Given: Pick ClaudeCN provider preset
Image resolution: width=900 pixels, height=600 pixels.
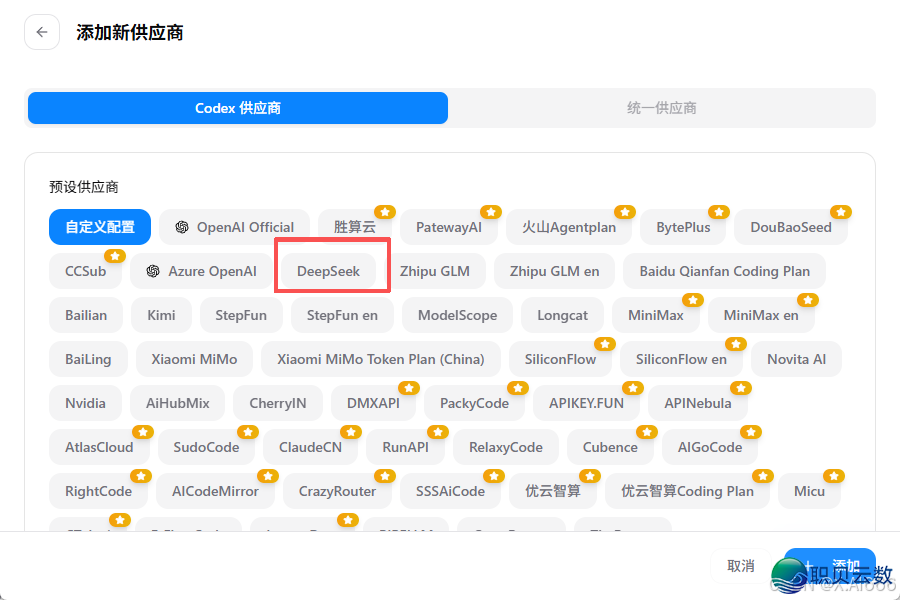Looking at the screenshot, I should point(311,447).
